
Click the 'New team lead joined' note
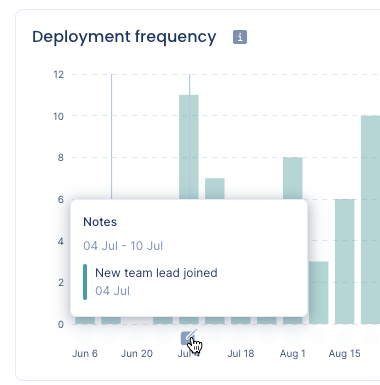(x=156, y=273)
